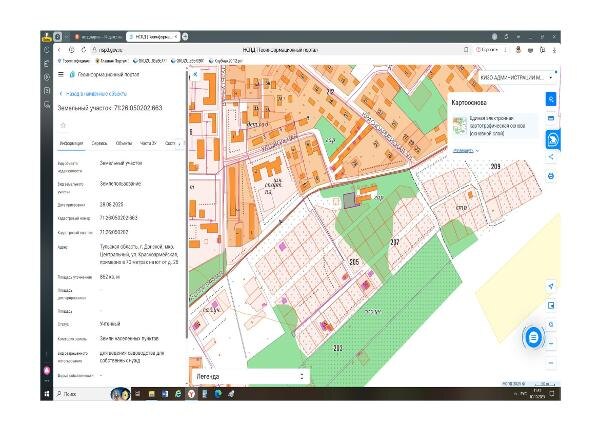
Task: Click the area value '862 кв. м'
Action: click(x=110, y=277)
